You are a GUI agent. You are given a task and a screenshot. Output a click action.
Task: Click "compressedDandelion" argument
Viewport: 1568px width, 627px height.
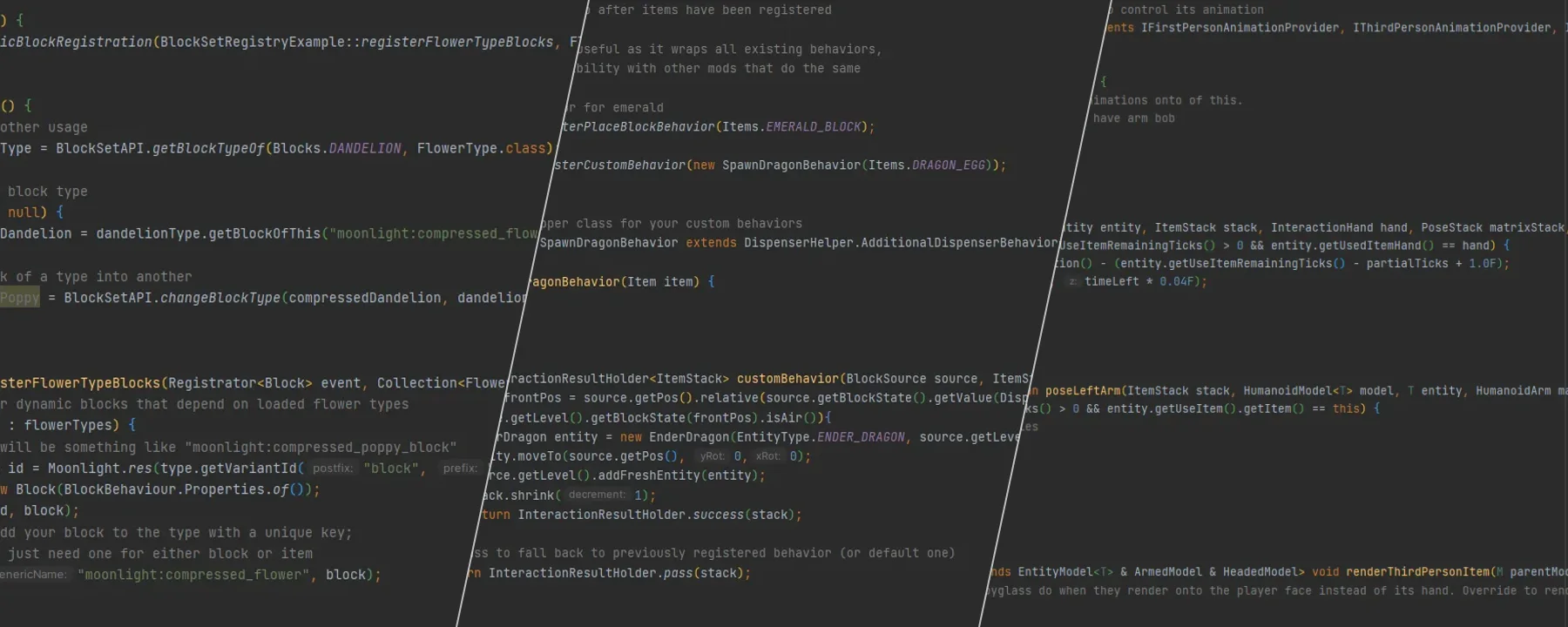coord(365,298)
